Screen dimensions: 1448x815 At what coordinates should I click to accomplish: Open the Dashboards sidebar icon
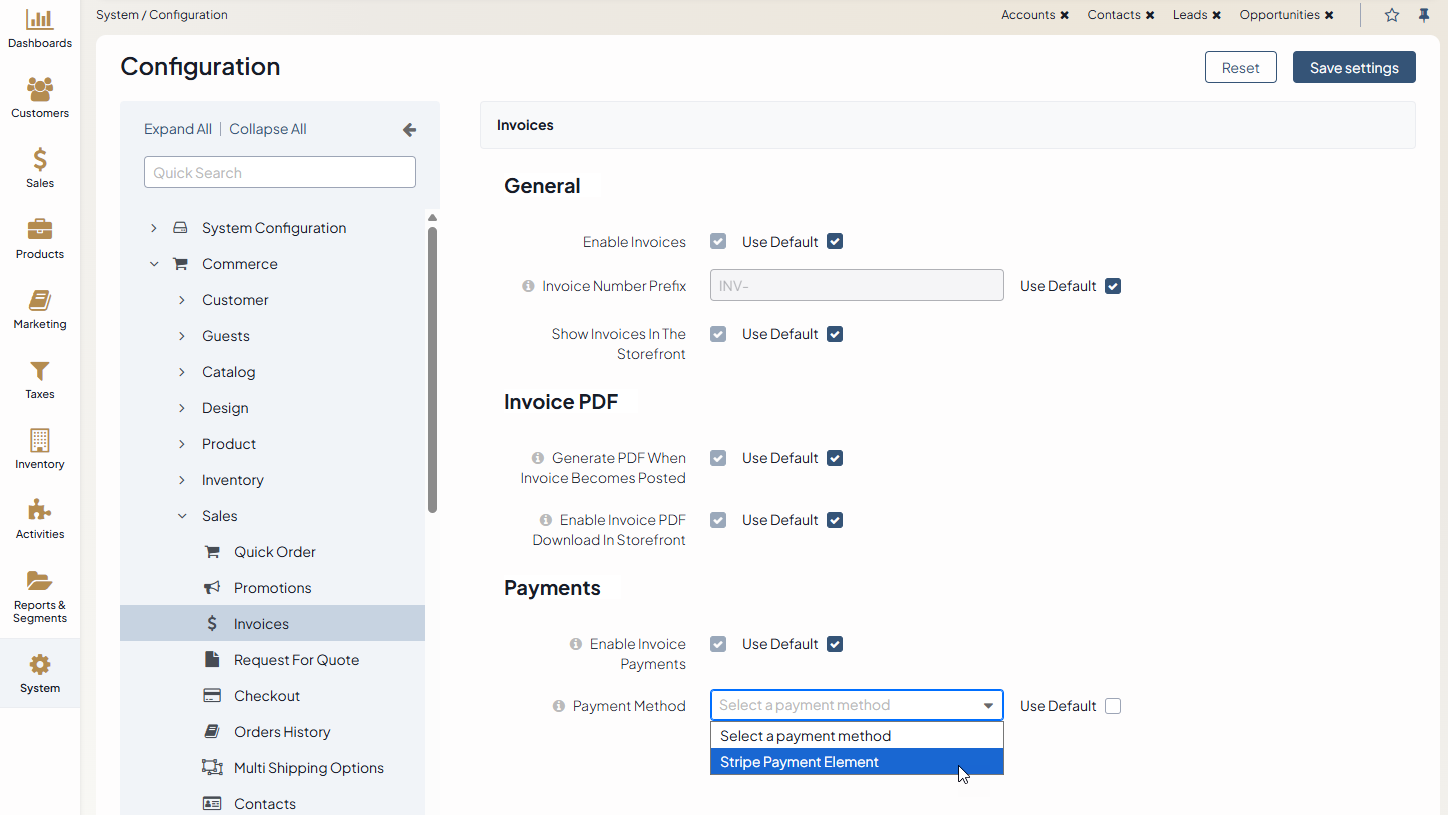point(40,20)
